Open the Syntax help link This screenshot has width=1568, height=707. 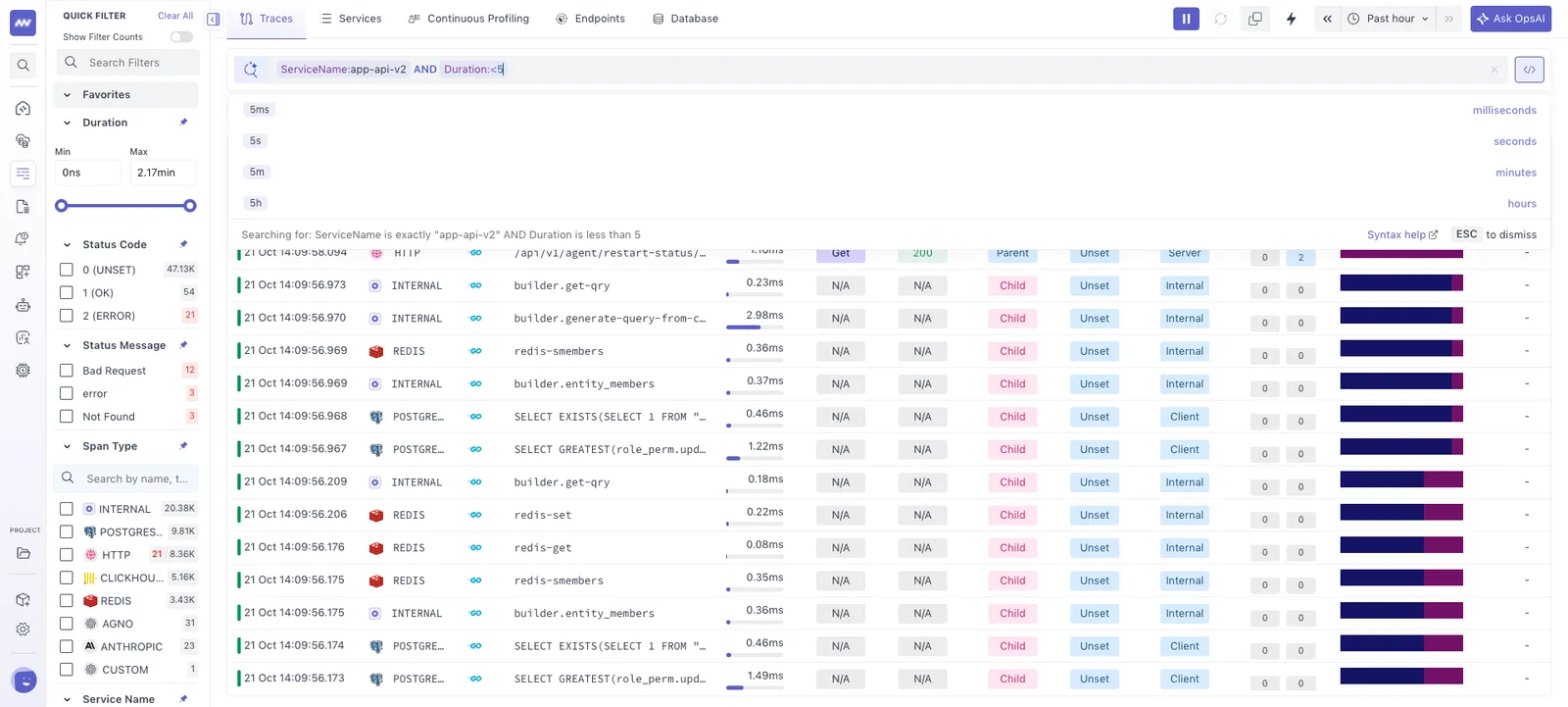coord(1402,235)
